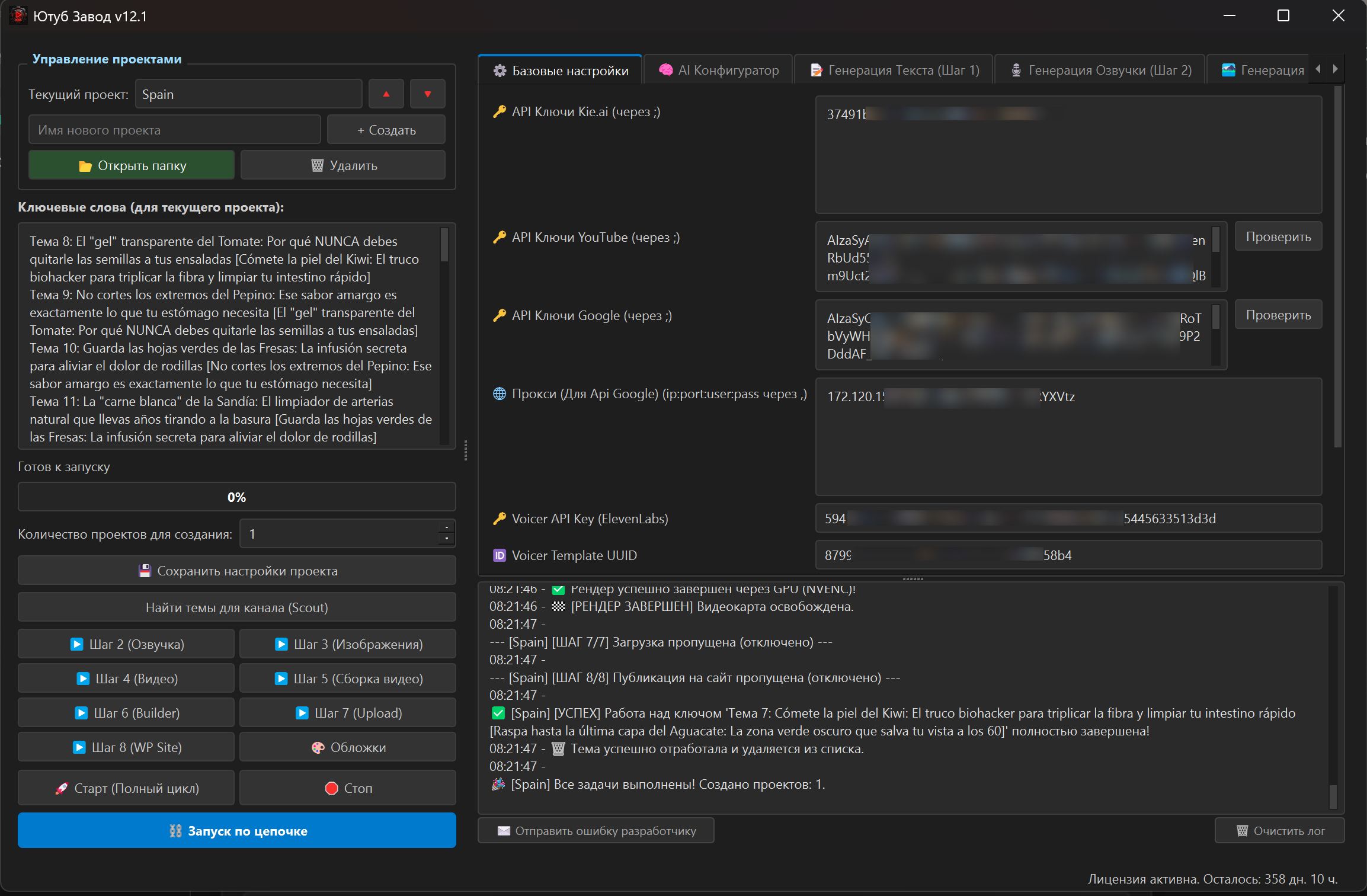The width and height of the screenshot is (1367, 896).
Task: Click the red stop circle icon
Action: pyautogui.click(x=332, y=788)
